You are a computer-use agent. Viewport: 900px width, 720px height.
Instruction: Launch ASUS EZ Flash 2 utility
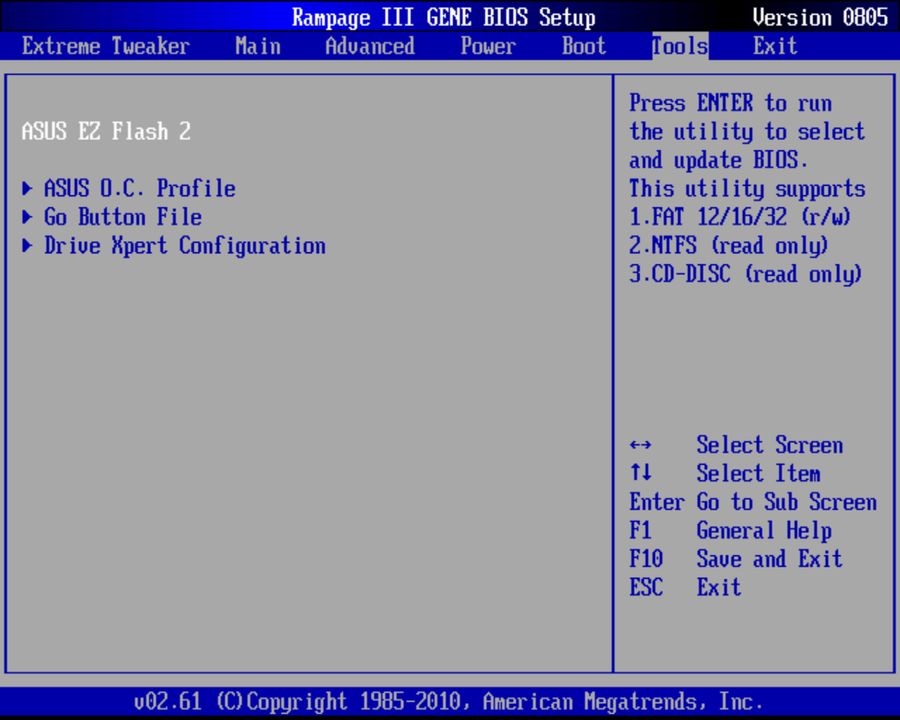106,131
